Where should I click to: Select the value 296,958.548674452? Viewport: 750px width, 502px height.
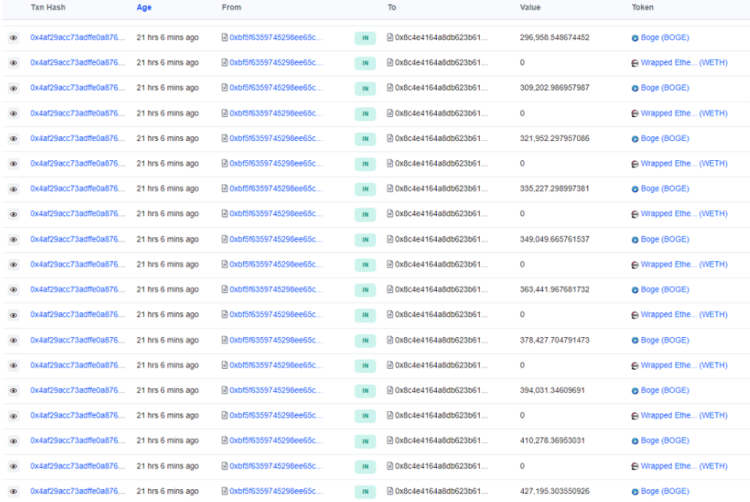554,37
